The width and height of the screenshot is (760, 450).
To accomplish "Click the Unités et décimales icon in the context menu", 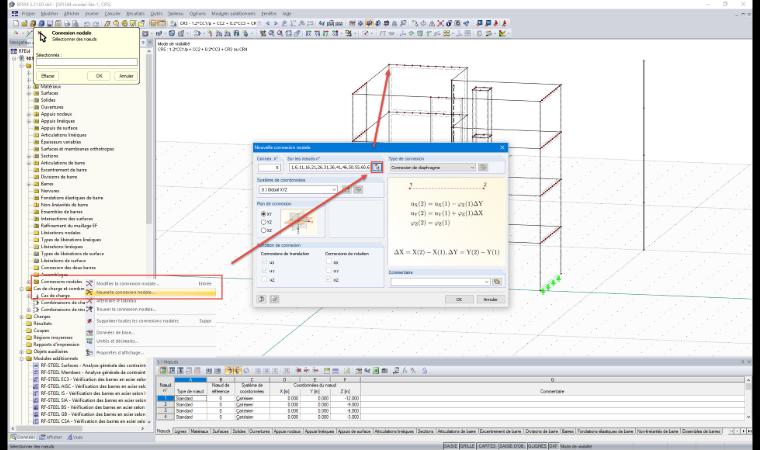I will [x=89, y=341].
